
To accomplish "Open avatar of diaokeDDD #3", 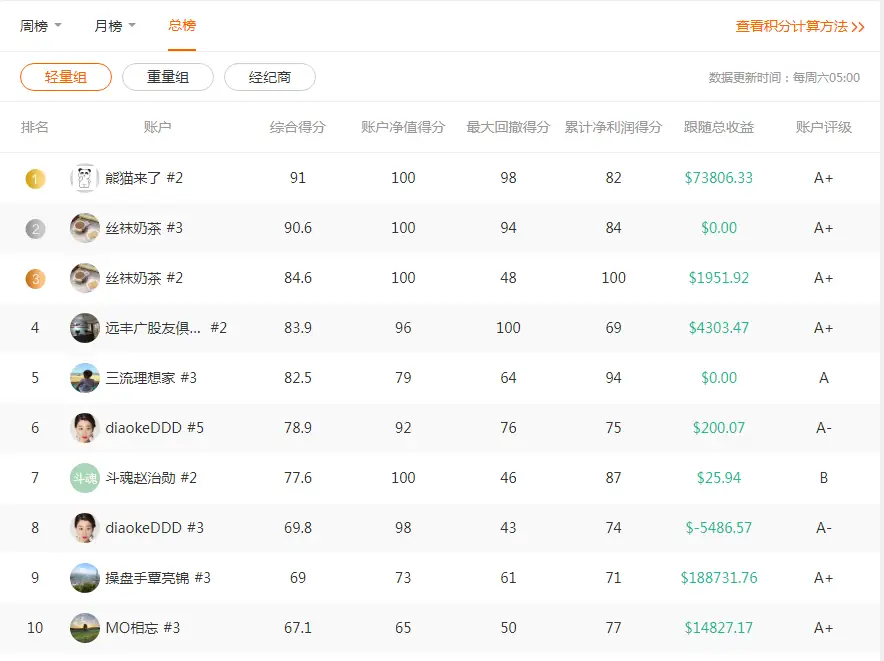I will pyautogui.click(x=85, y=528).
